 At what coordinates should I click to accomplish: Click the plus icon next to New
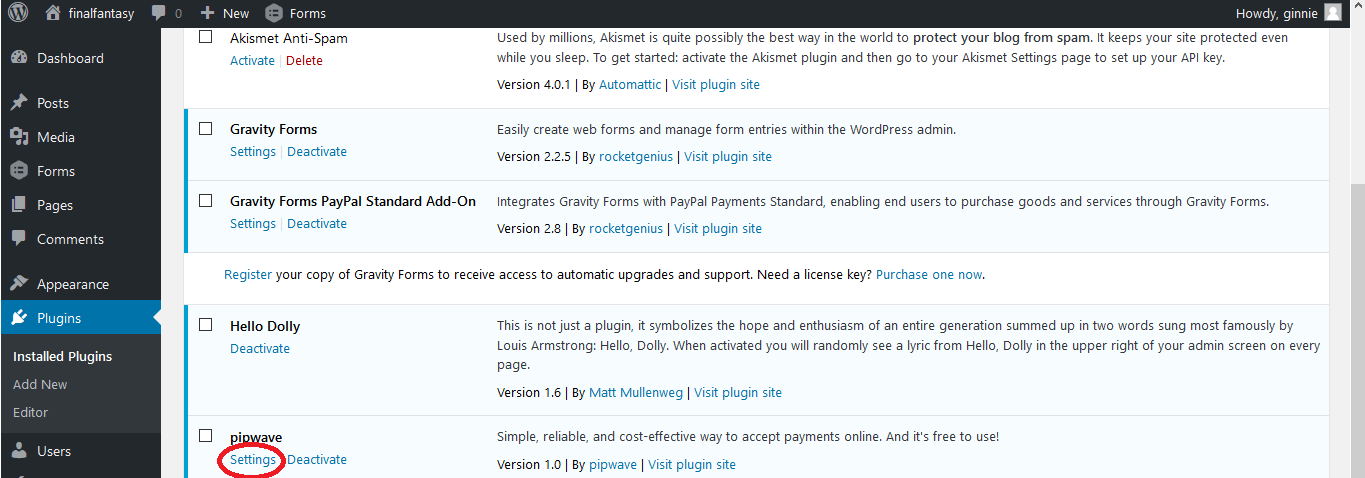207,13
